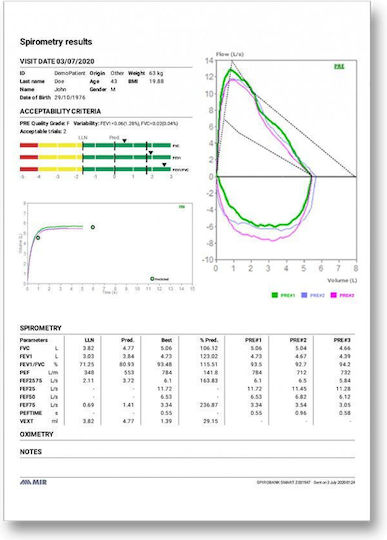Click the ID value 'DemoPatient'
The height and width of the screenshot is (540, 387).
click(70, 73)
